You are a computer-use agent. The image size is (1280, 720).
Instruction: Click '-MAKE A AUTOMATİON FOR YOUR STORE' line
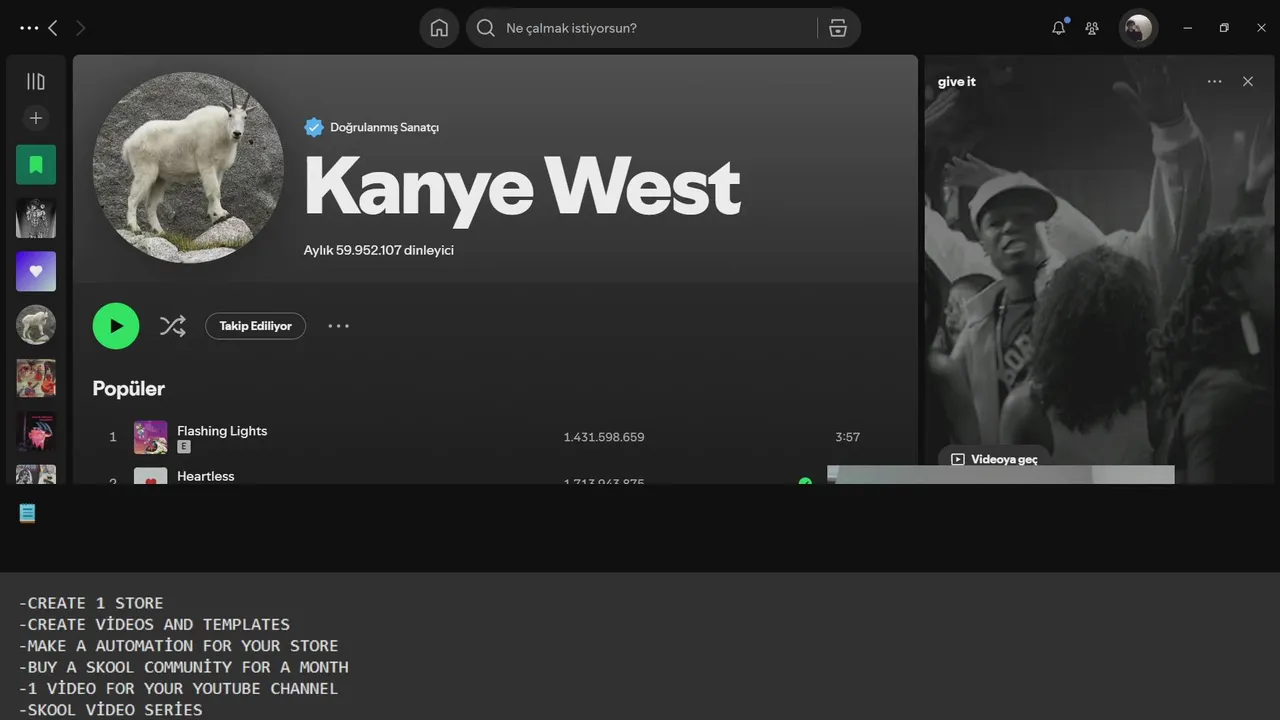178,646
